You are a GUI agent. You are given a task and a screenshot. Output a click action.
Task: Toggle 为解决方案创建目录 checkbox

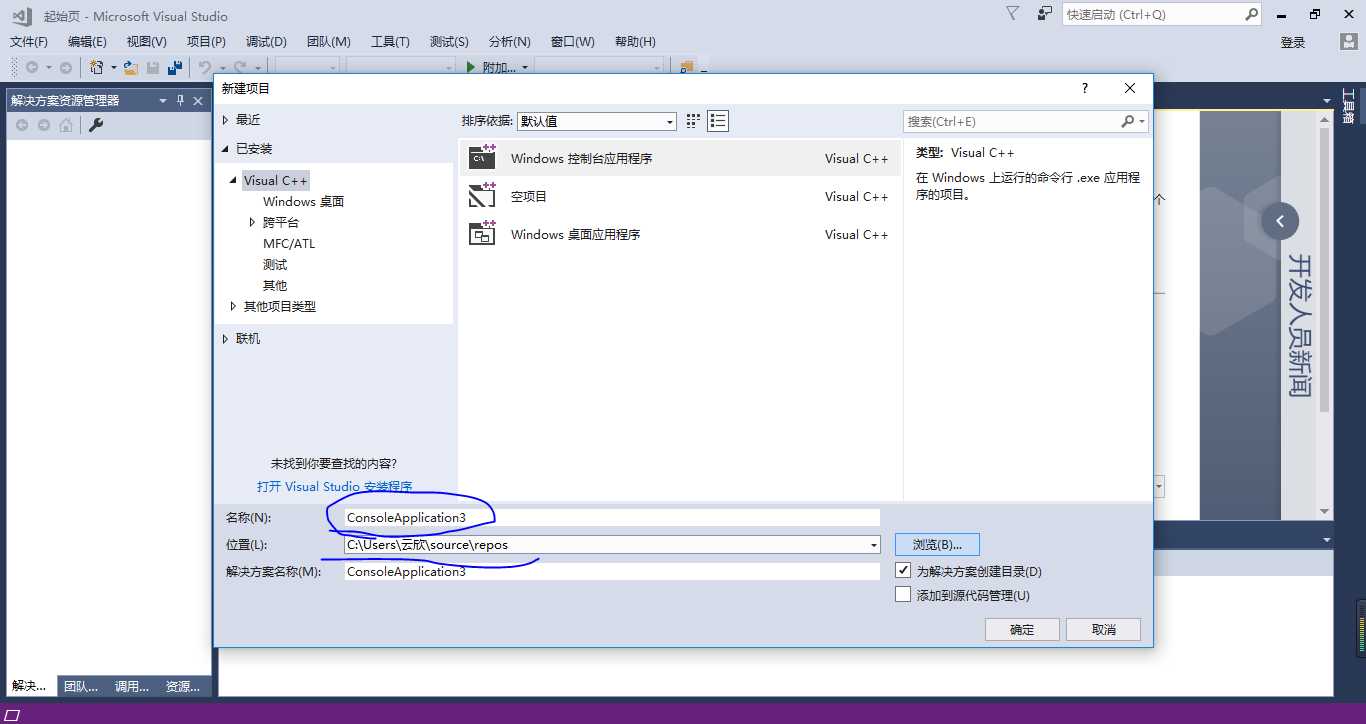pos(903,570)
